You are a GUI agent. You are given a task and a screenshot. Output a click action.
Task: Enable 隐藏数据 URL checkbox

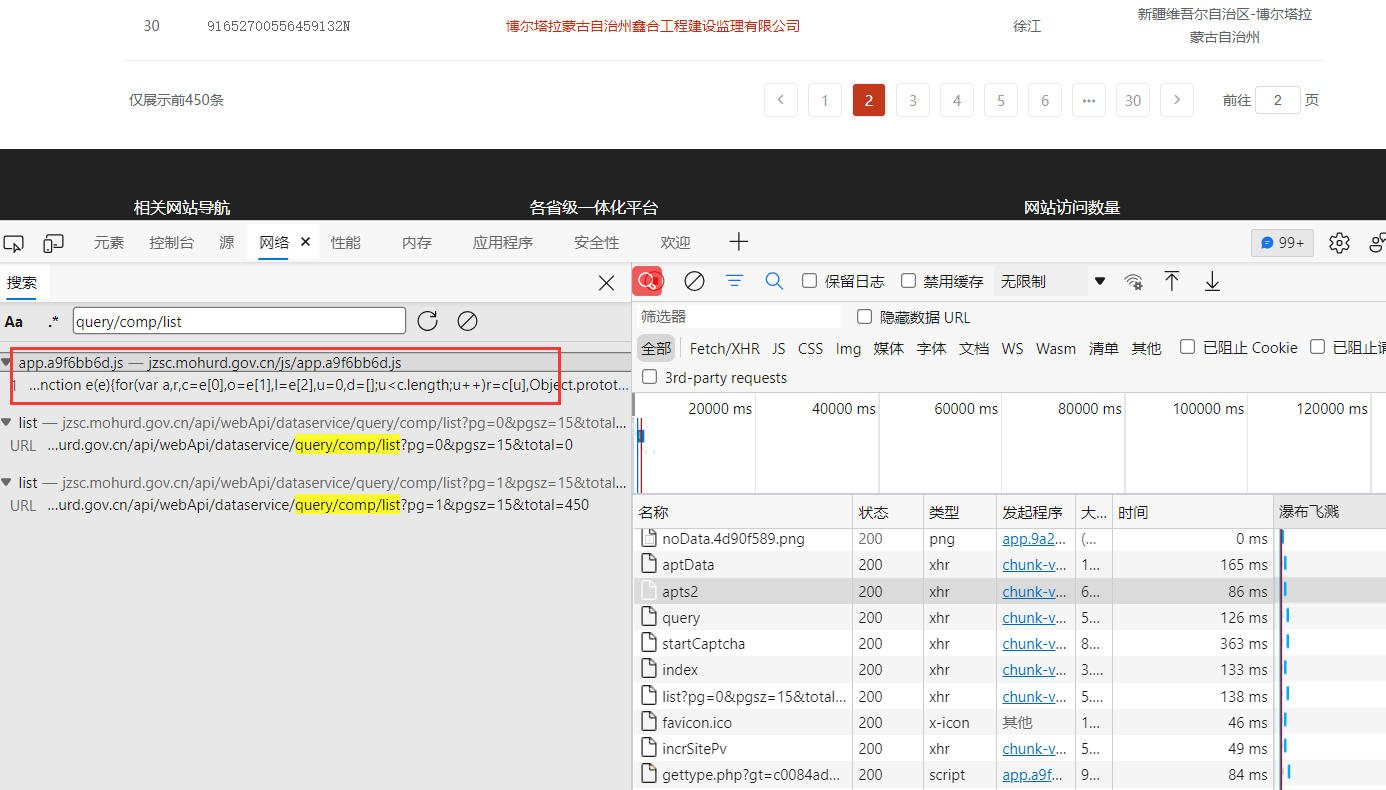[864, 317]
